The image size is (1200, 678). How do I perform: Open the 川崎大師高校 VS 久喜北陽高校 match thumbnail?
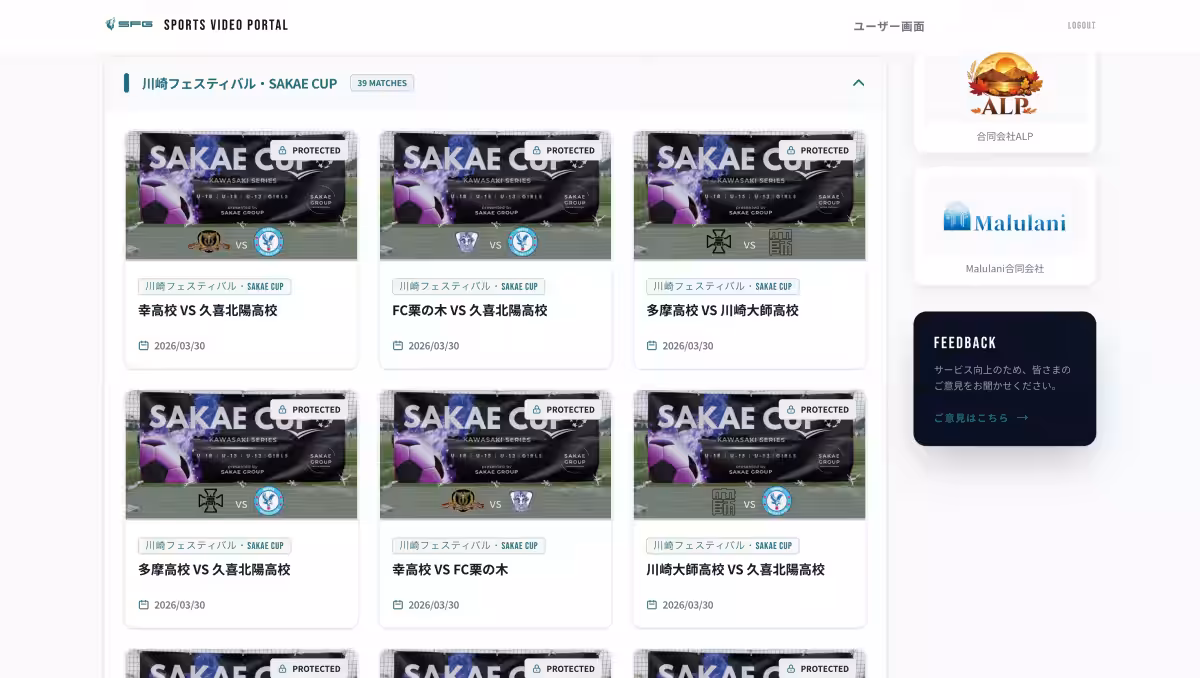coord(749,454)
